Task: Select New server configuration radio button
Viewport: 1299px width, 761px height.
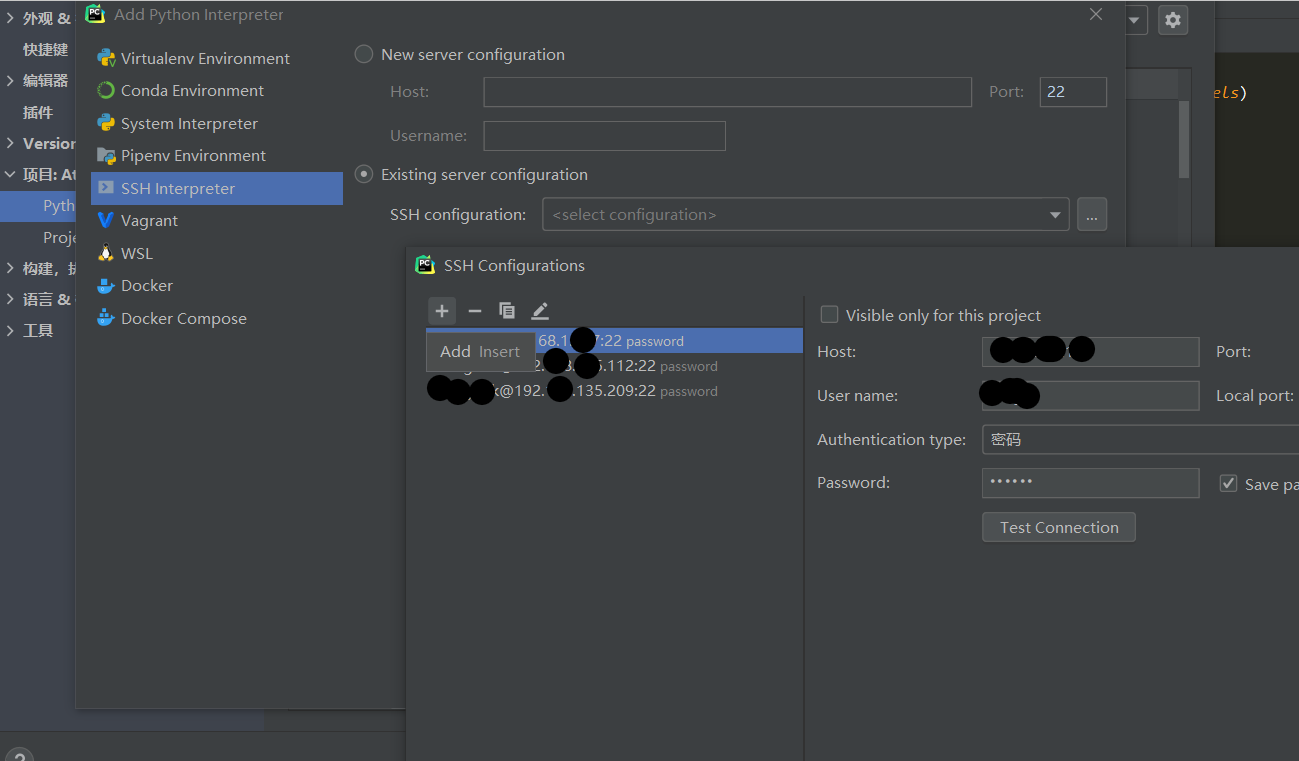Action: pyautogui.click(x=364, y=54)
